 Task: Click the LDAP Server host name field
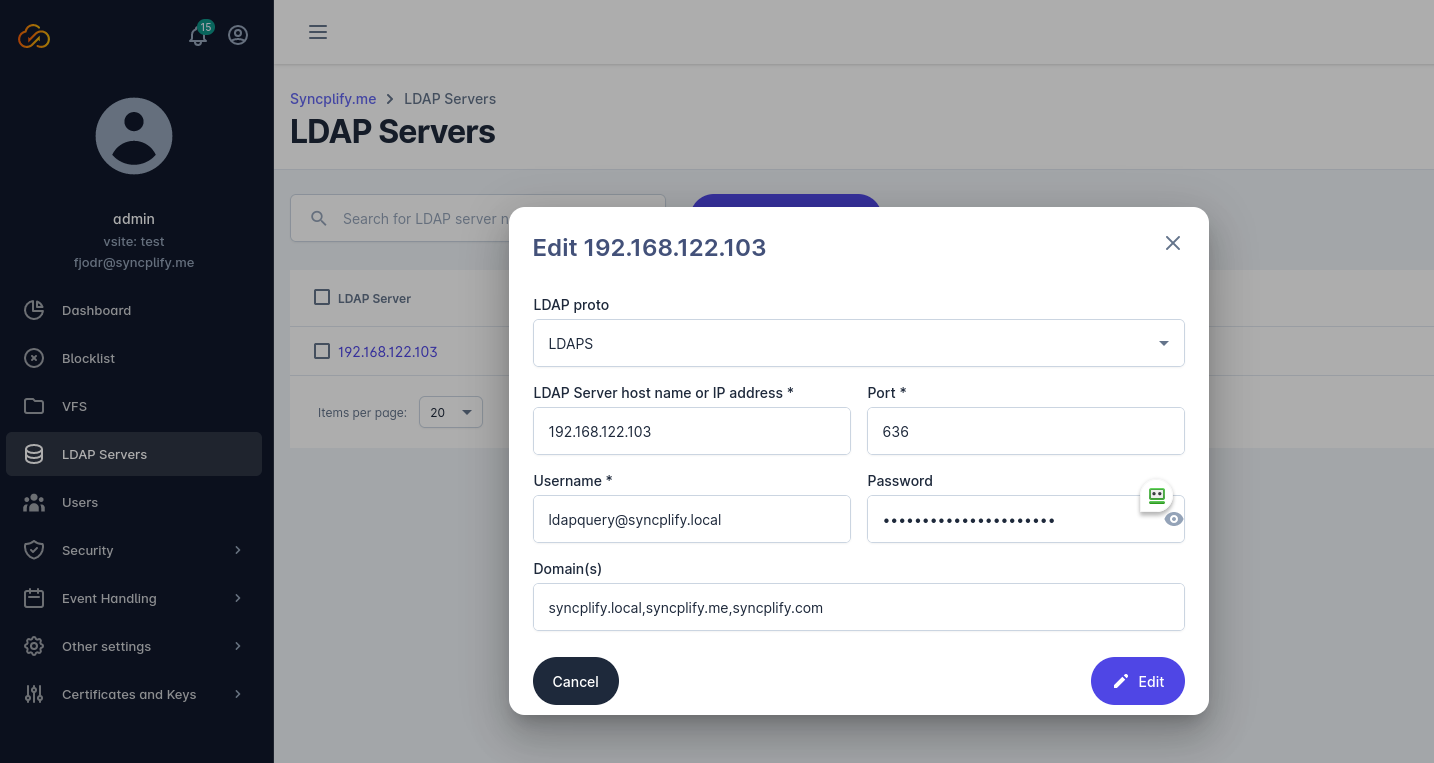(692, 431)
